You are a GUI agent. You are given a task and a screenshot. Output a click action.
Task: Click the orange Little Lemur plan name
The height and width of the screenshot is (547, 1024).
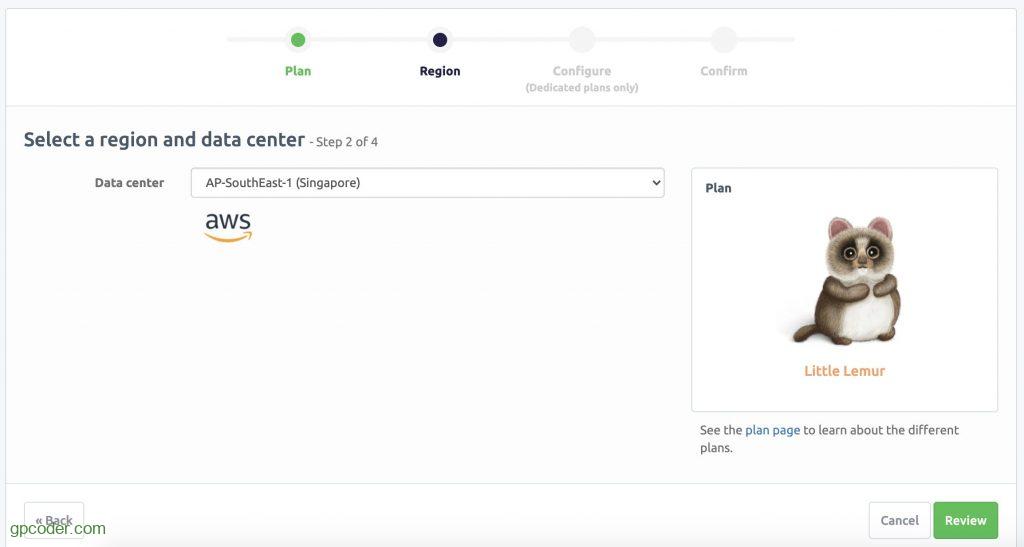(845, 371)
